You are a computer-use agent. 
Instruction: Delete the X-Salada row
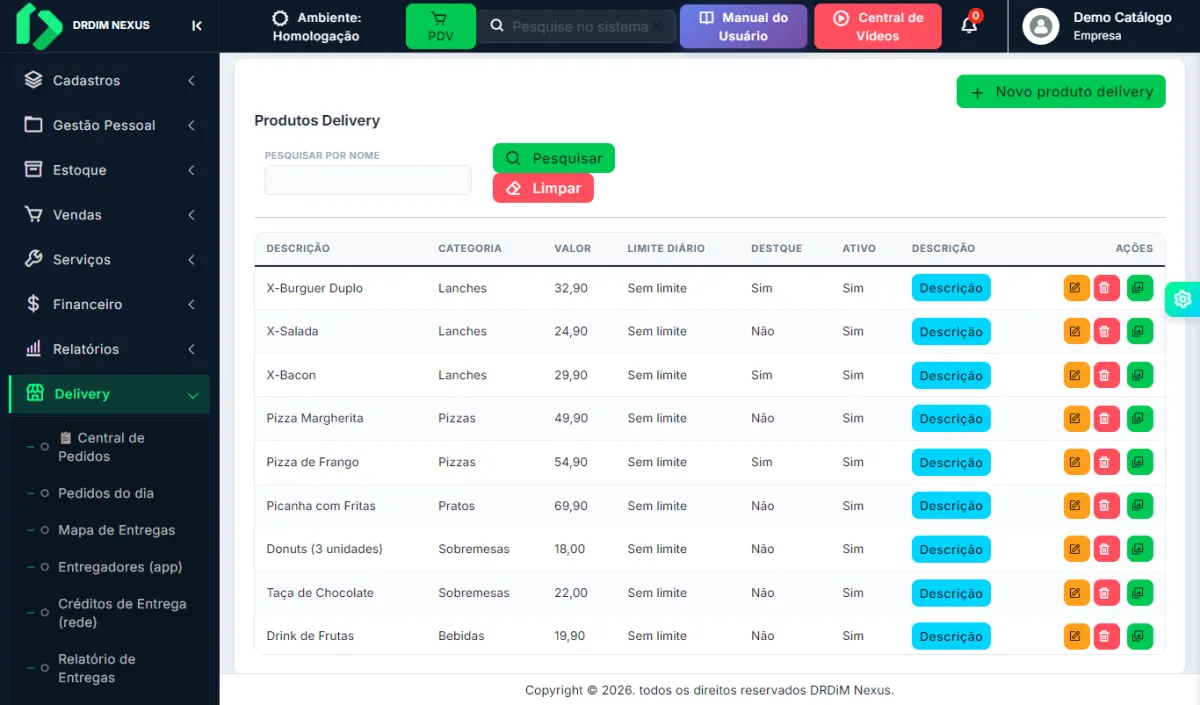coord(1106,331)
